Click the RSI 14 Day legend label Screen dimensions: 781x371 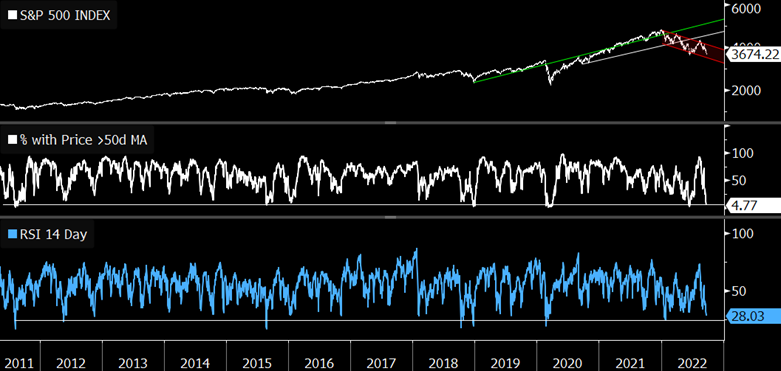(x=53, y=234)
